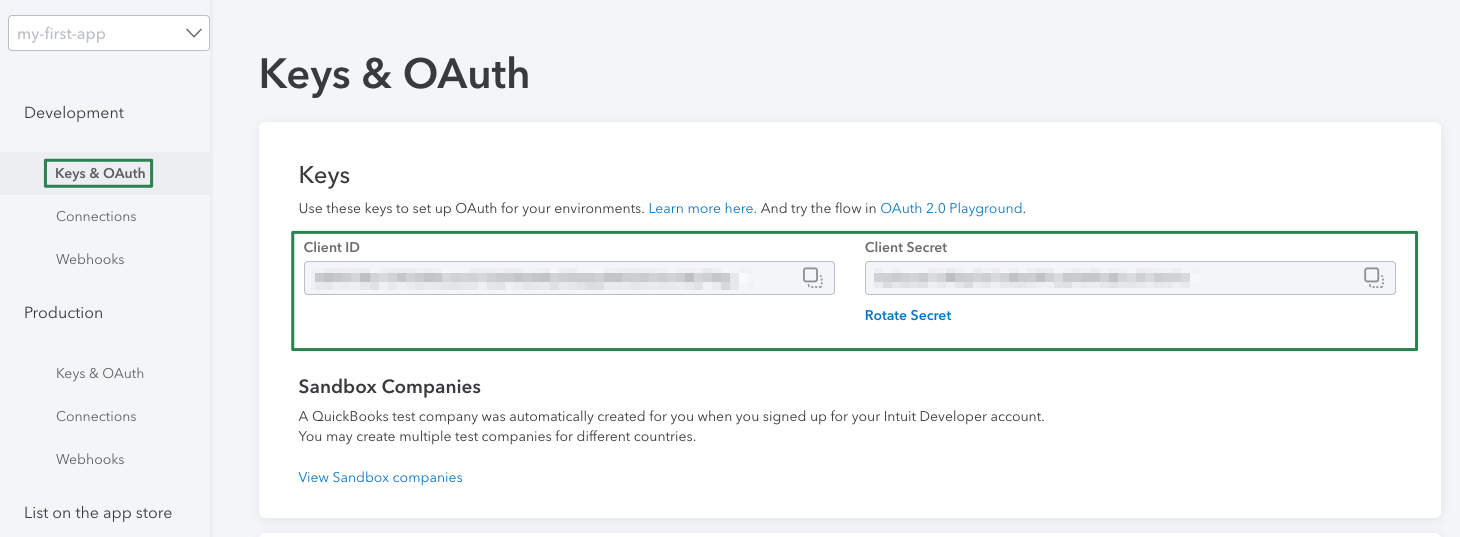Navigate to Production Connections
1460x537 pixels.
(96, 417)
